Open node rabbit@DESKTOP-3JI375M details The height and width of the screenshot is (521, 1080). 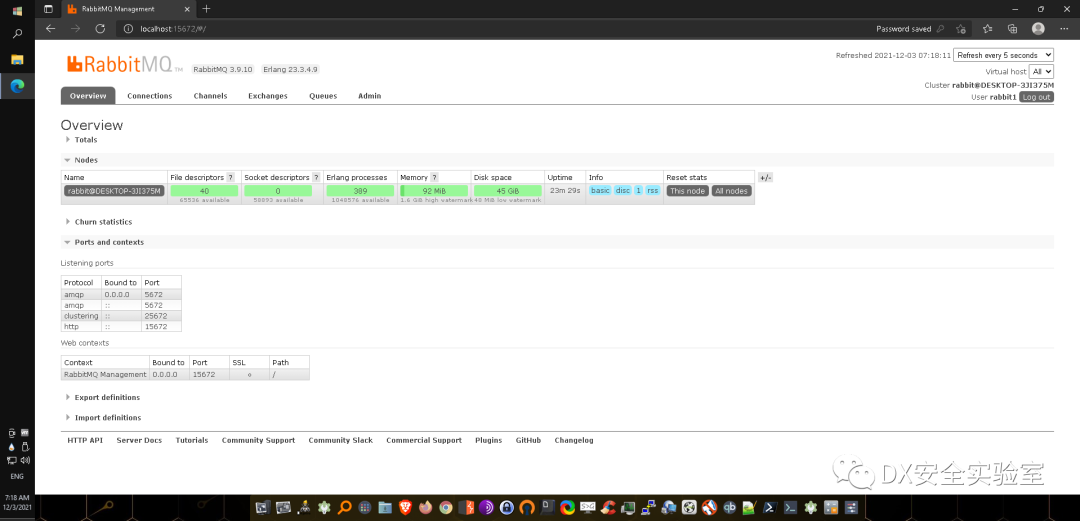tap(114, 191)
